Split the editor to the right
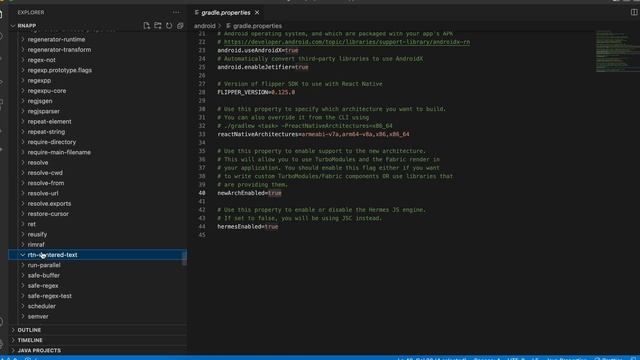This screenshot has height=360, width=640. click(634, 13)
